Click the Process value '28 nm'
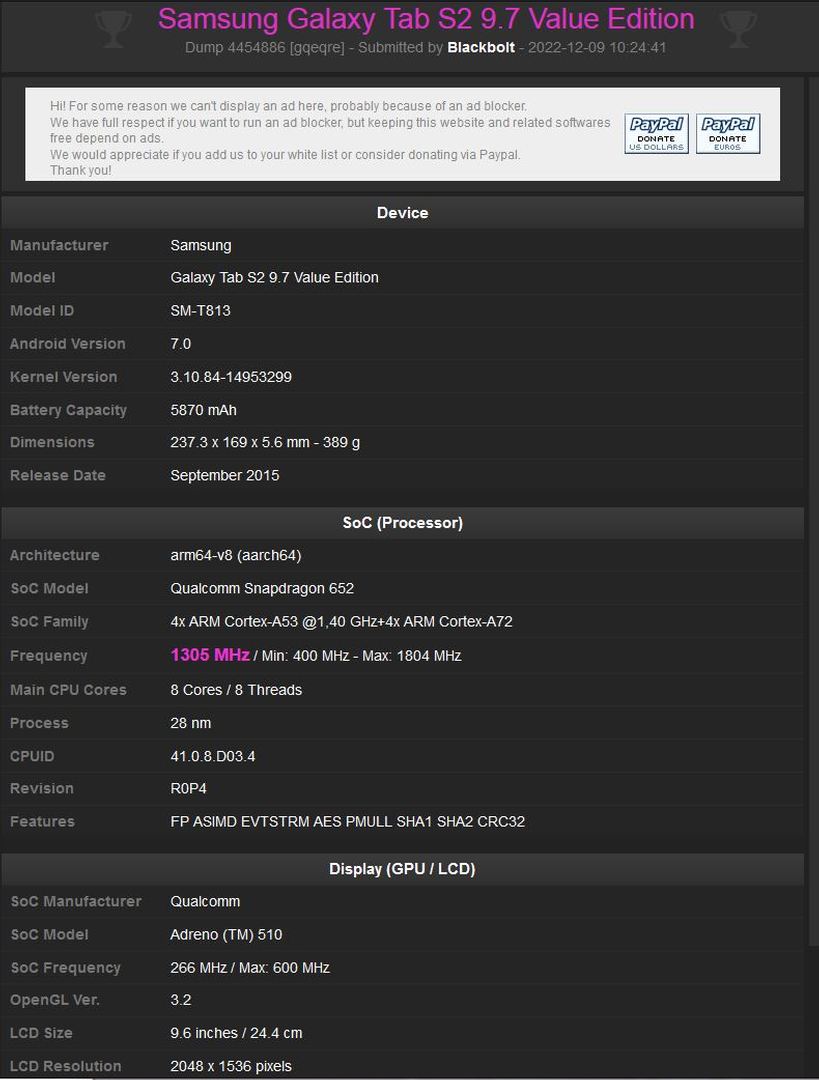819x1080 pixels. point(191,723)
